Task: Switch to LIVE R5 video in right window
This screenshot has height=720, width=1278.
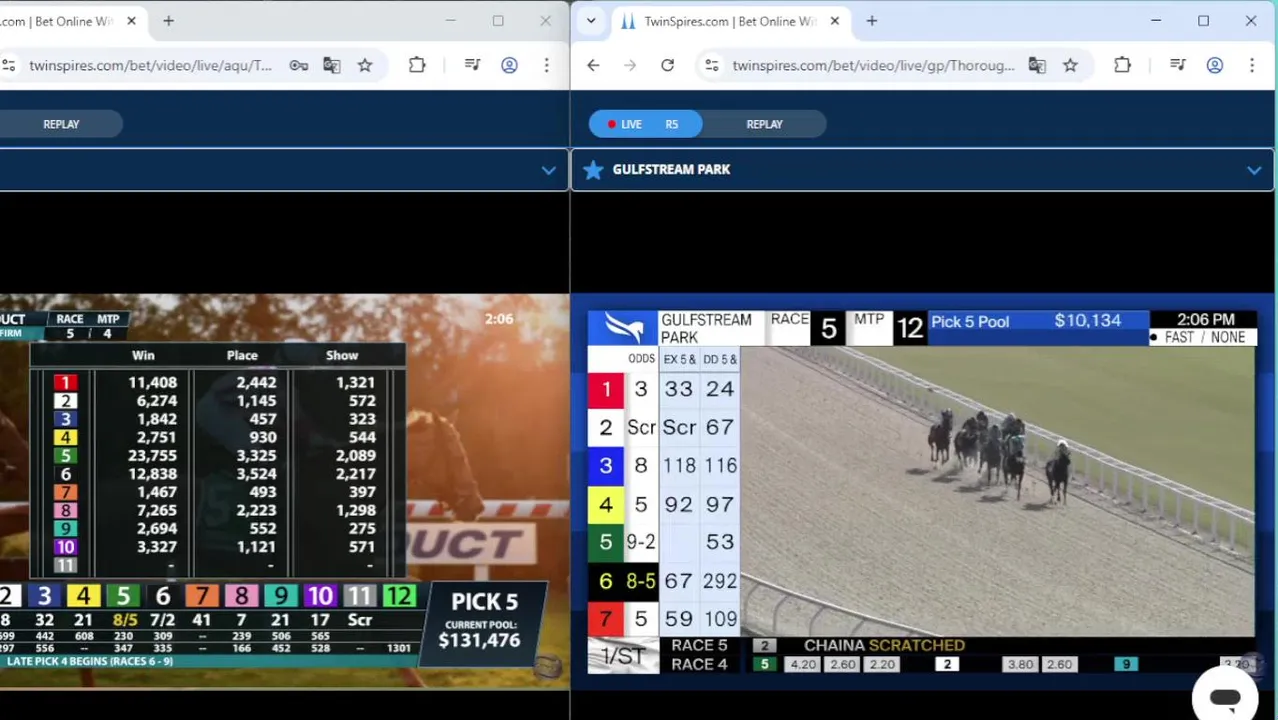Action: pyautogui.click(x=645, y=124)
